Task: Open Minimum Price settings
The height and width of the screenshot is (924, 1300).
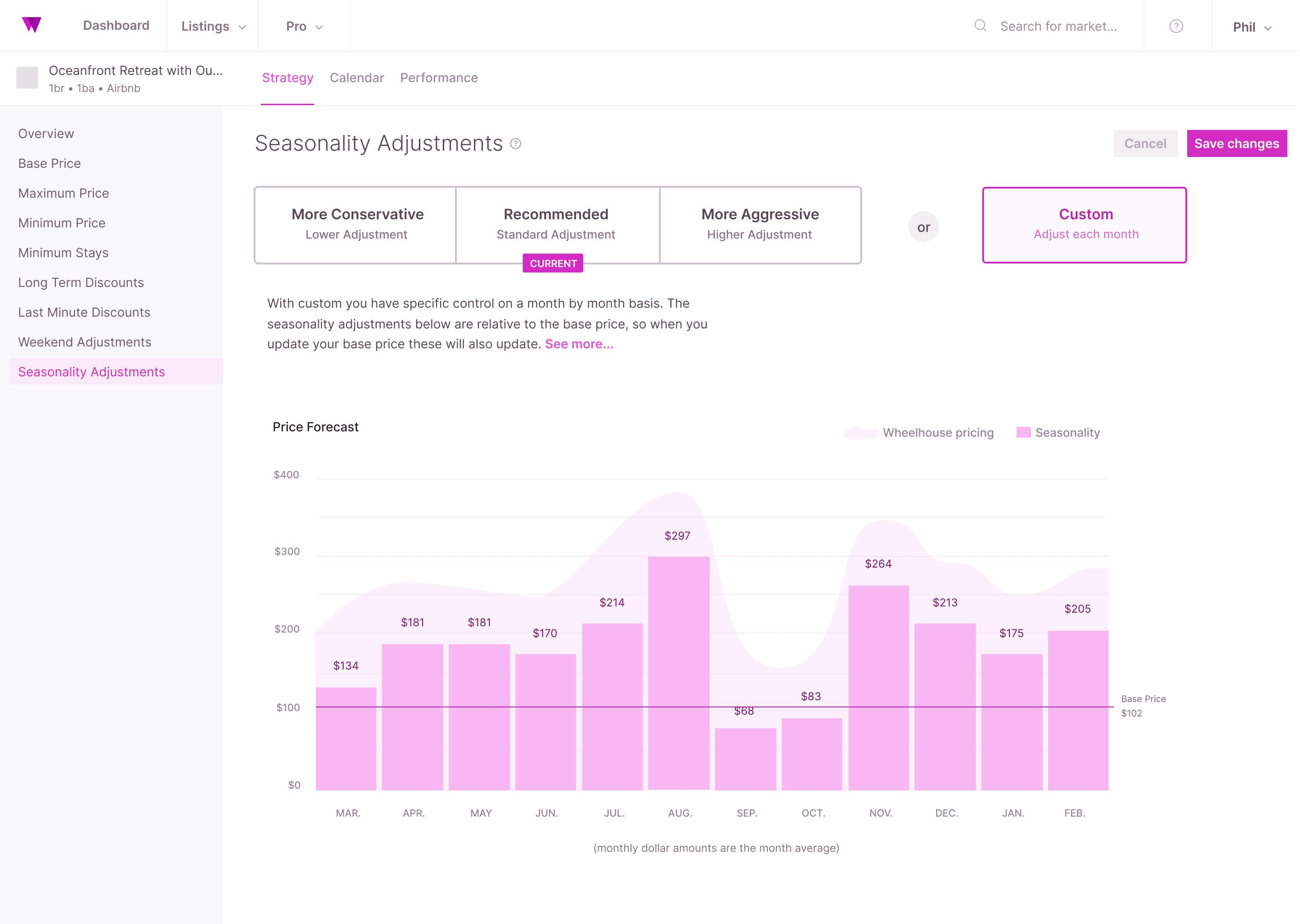Action: 62,223
